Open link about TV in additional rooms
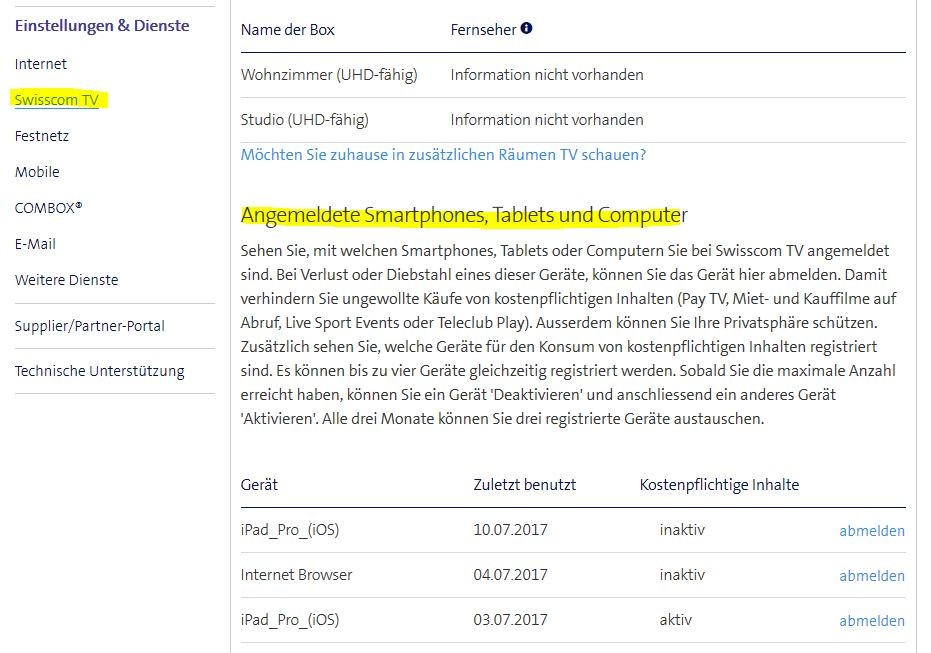This screenshot has width=931, height=653. click(x=444, y=154)
